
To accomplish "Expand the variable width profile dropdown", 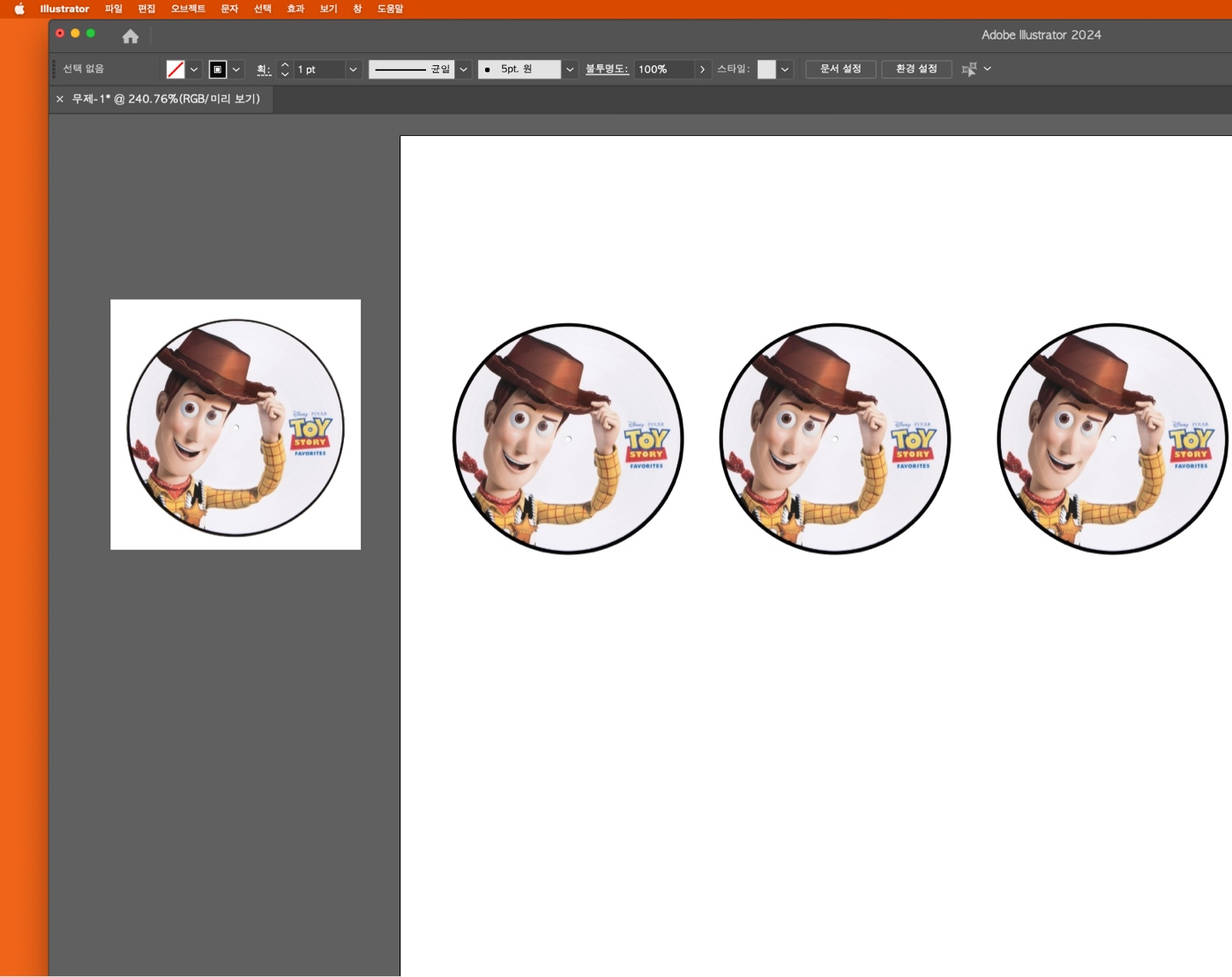I will pos(464,69).
